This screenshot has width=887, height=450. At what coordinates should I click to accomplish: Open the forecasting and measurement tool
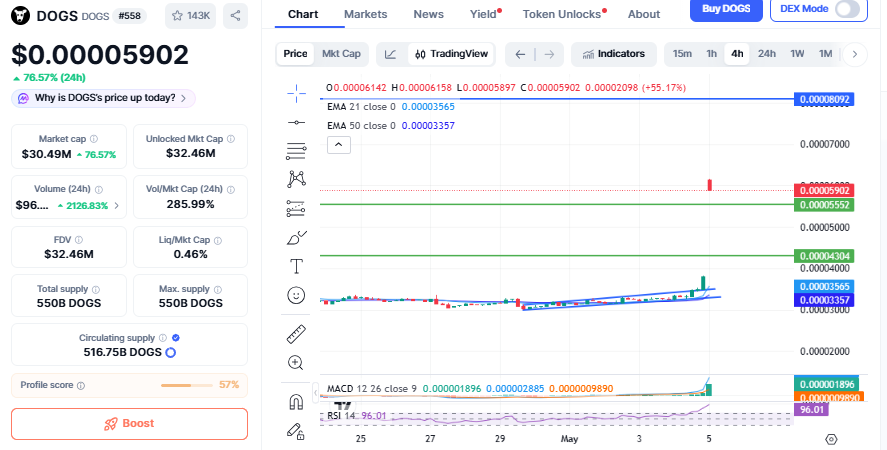coord(296,209)
